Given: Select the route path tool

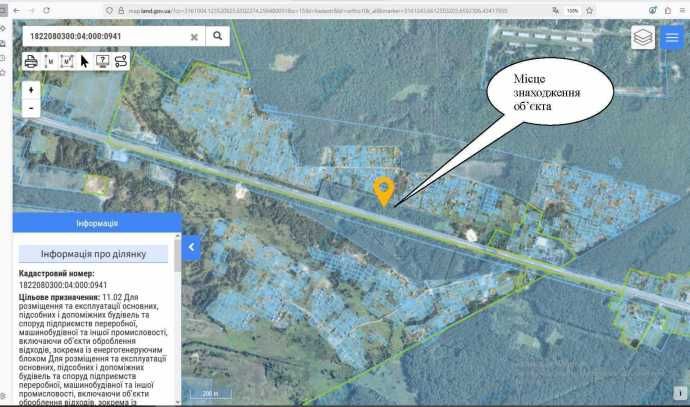Looking at the screenshot, I should click(121, 61).
